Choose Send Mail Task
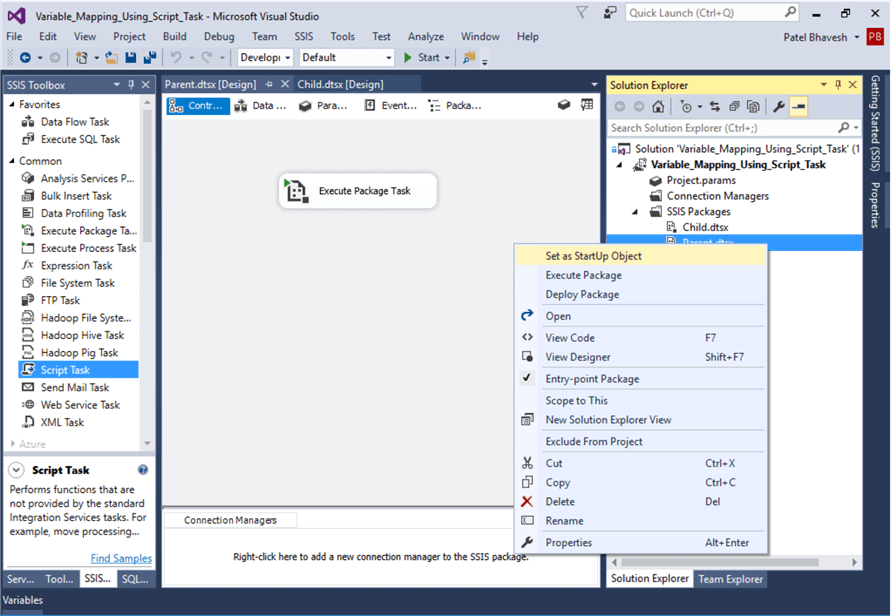This screenshot has height=616, width=892. 75,387
